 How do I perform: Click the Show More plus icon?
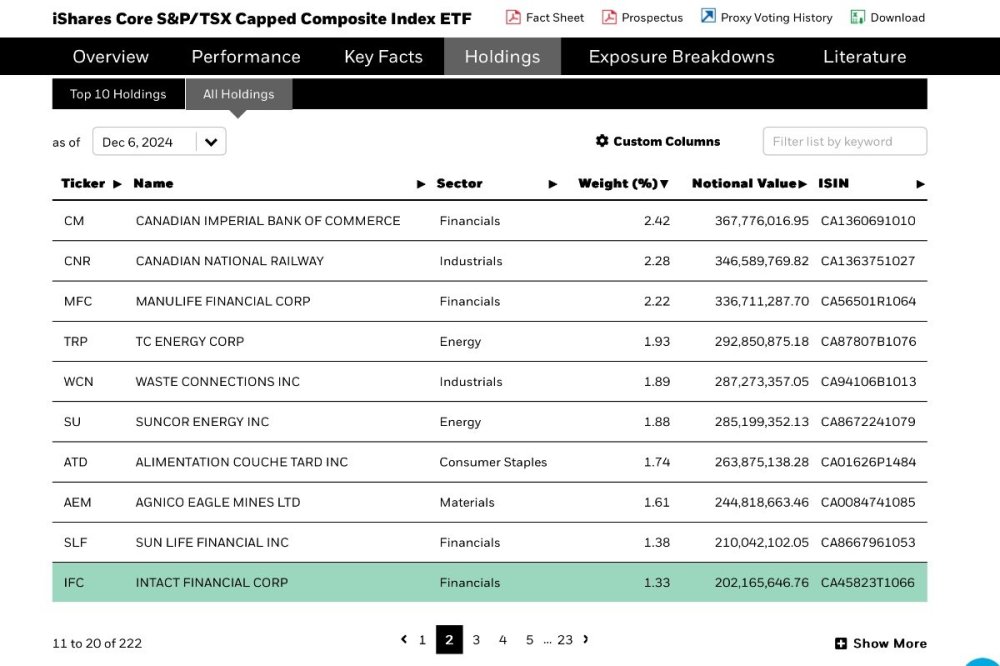(841, 643)
